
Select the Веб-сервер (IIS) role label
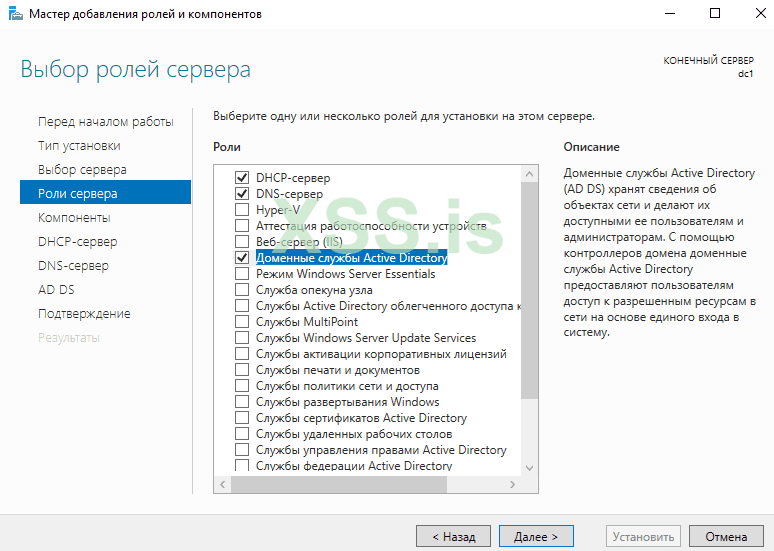click(x=299, y=241)
